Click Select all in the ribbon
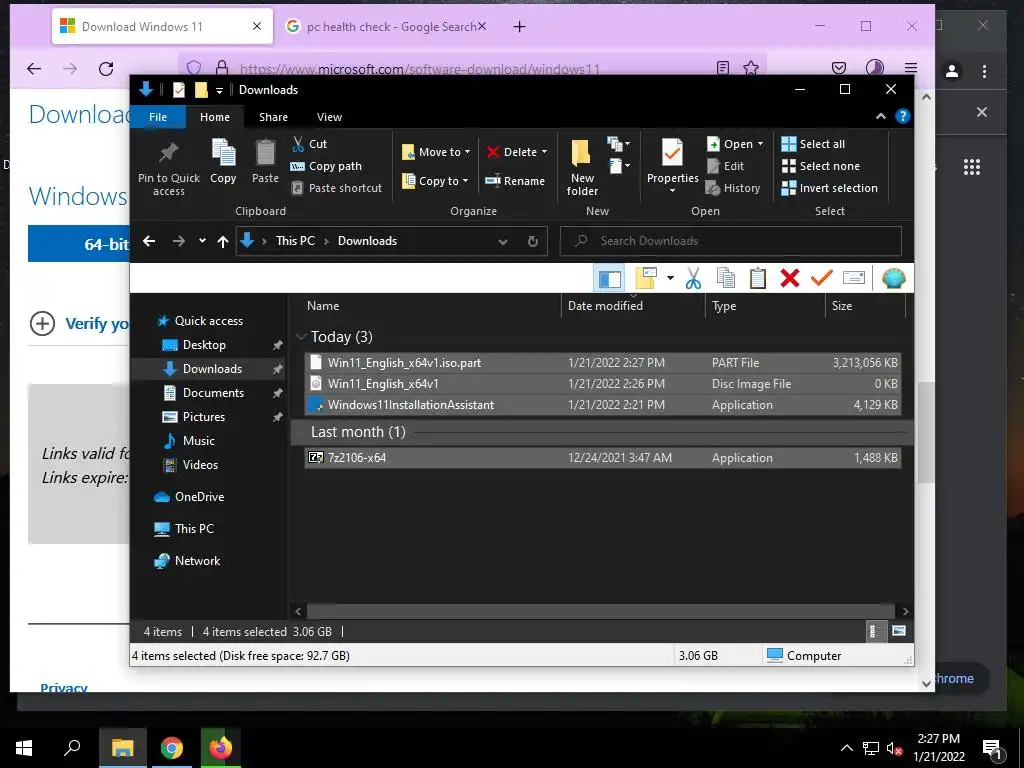This screenshot has height=768, width=1024. click(813, 144)
